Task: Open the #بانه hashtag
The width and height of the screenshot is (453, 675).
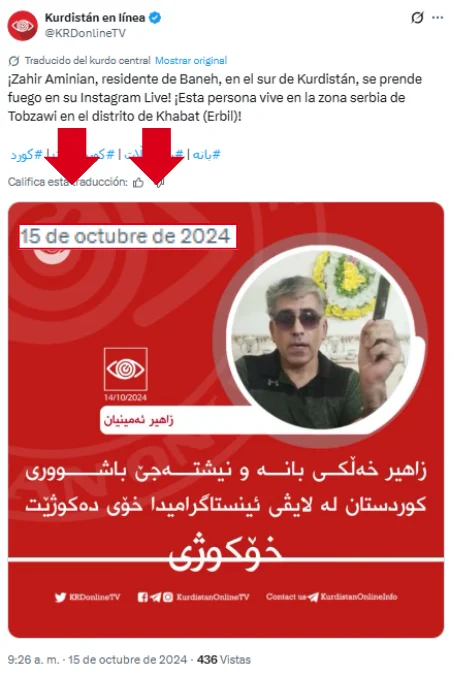Action: point(206,154)
